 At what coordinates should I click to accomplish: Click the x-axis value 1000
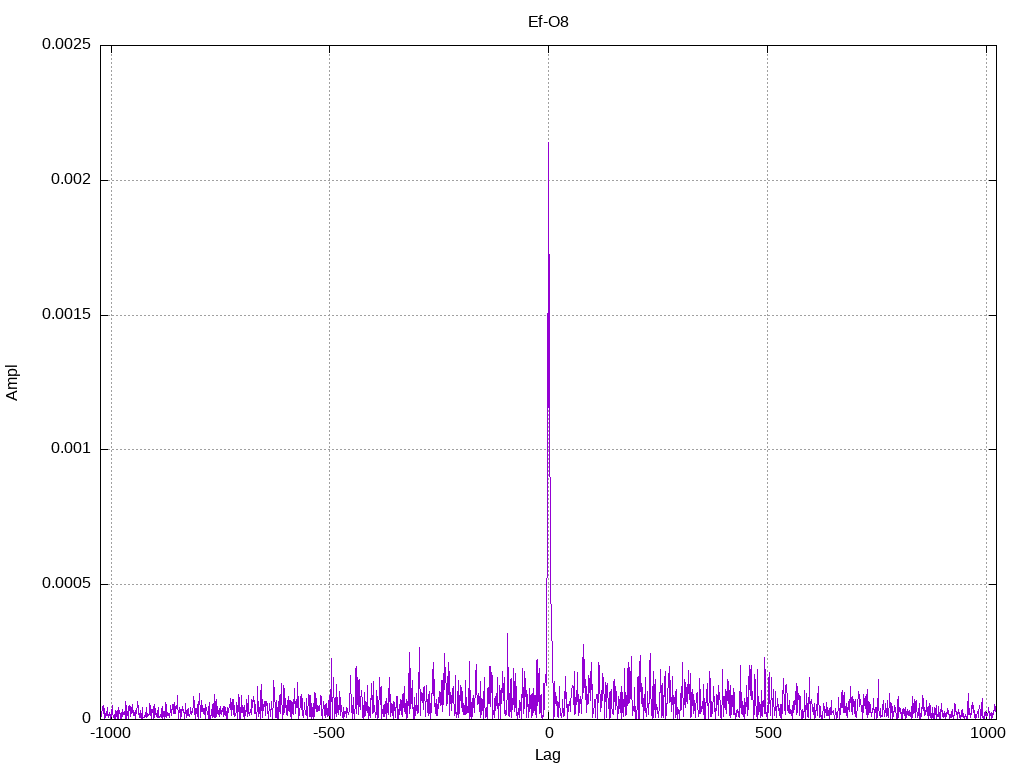tap(987, 733)
